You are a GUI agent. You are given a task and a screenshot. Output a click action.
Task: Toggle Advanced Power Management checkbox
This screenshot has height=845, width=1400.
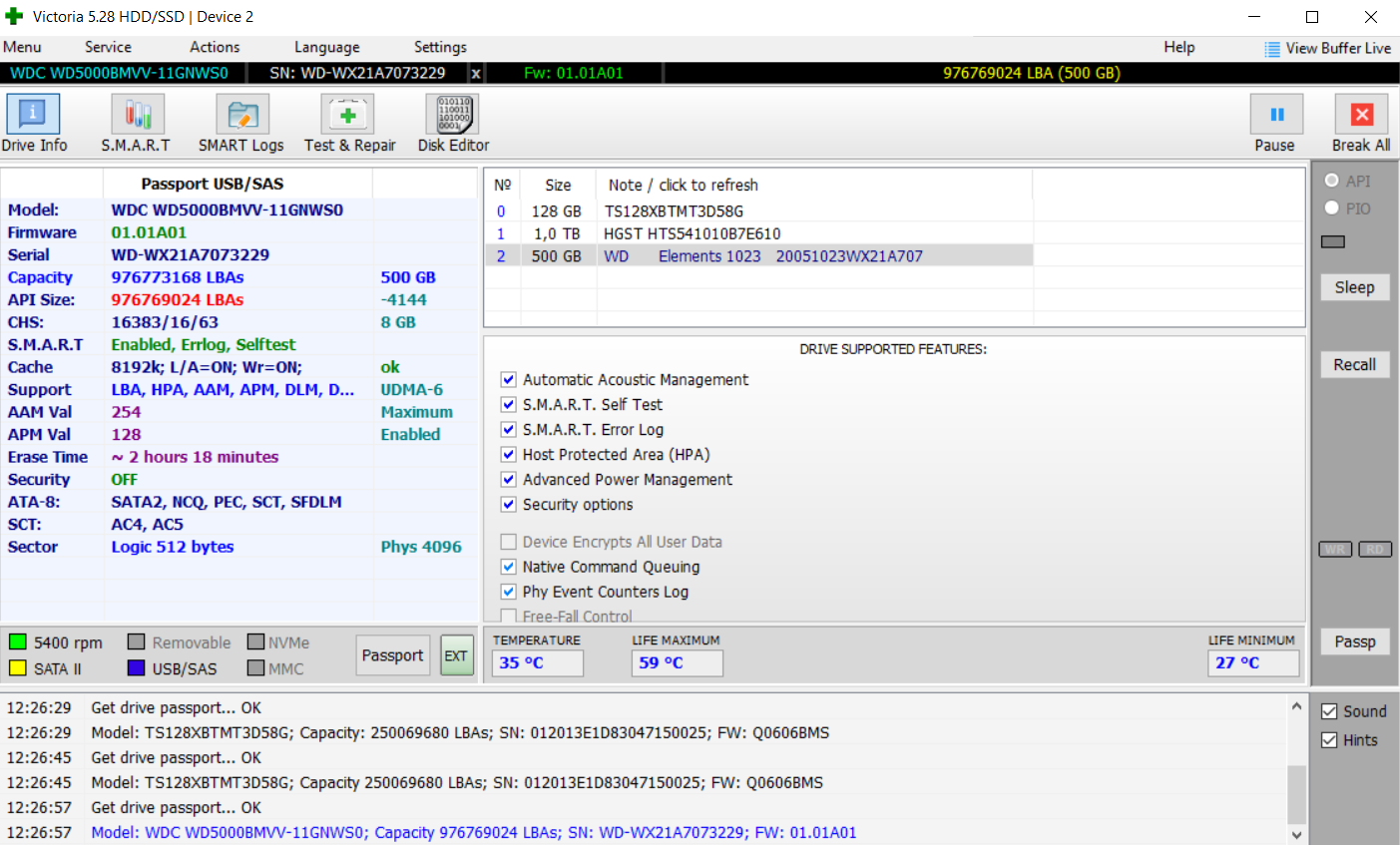509,480
